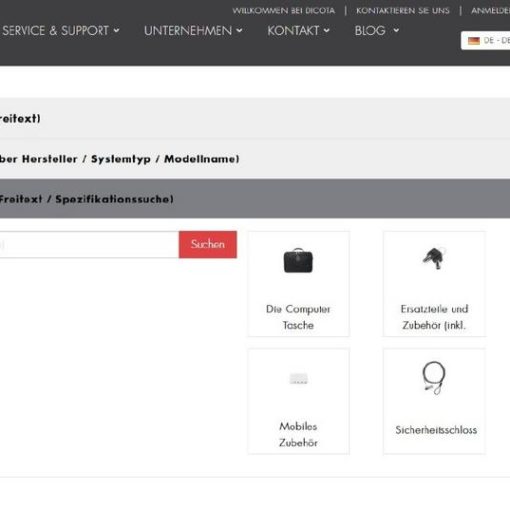Expand the Kontakt menu chevron

[327, 31]
